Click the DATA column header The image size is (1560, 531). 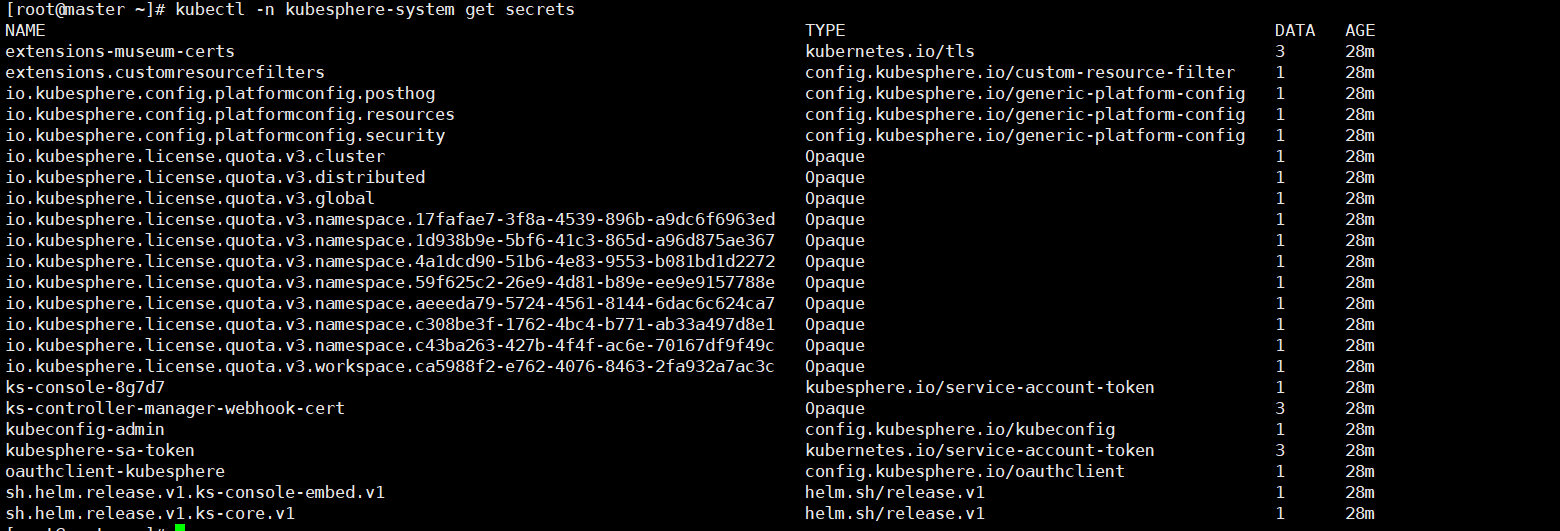[x=1295, y=31]
